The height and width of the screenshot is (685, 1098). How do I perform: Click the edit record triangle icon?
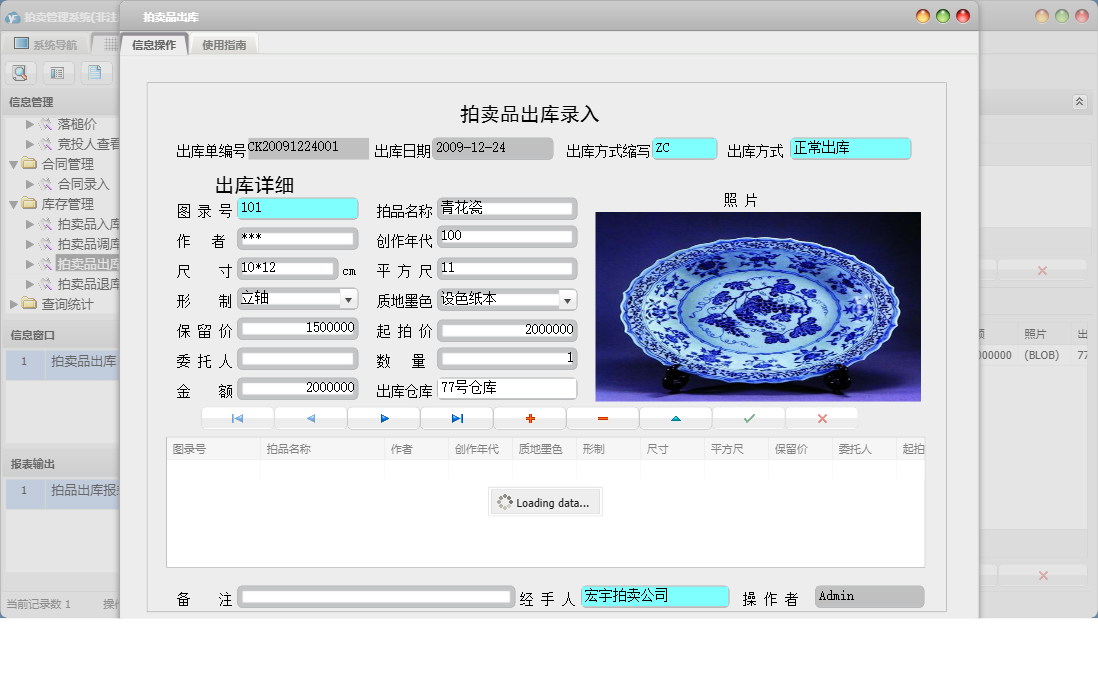pyautogui.click(x=676, y=419)
